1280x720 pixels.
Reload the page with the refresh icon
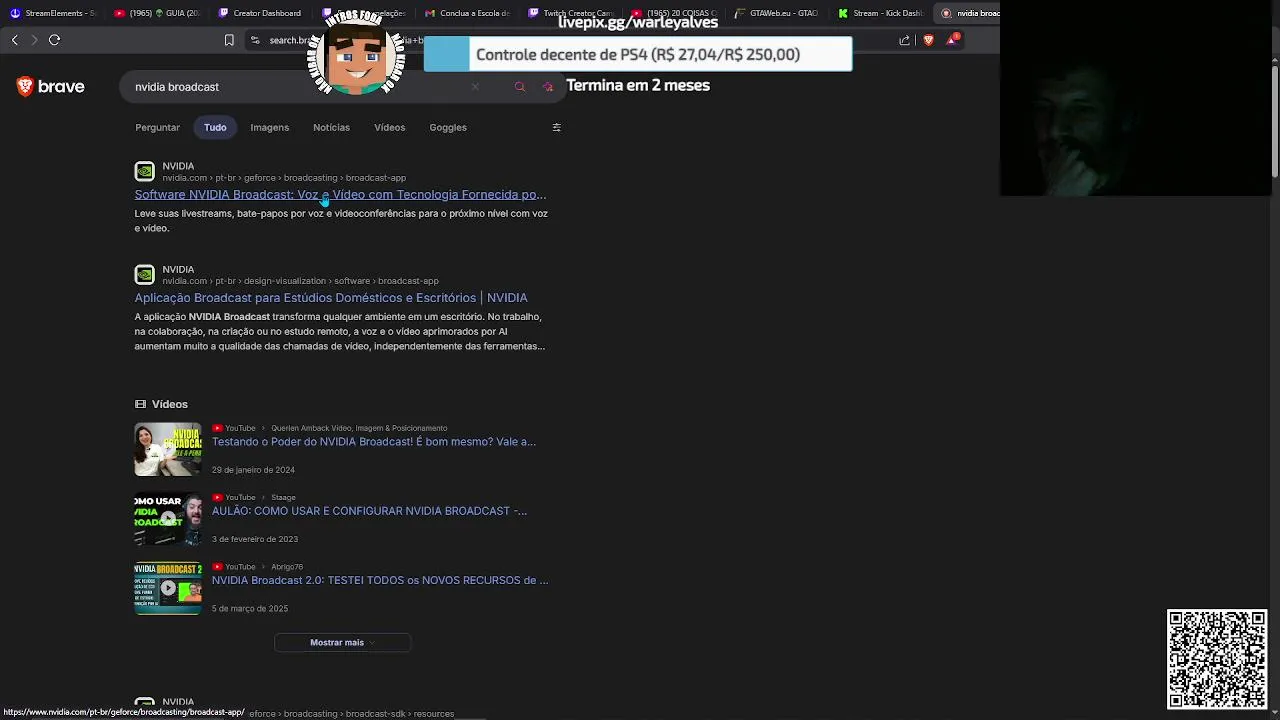[x=55, y=40]
